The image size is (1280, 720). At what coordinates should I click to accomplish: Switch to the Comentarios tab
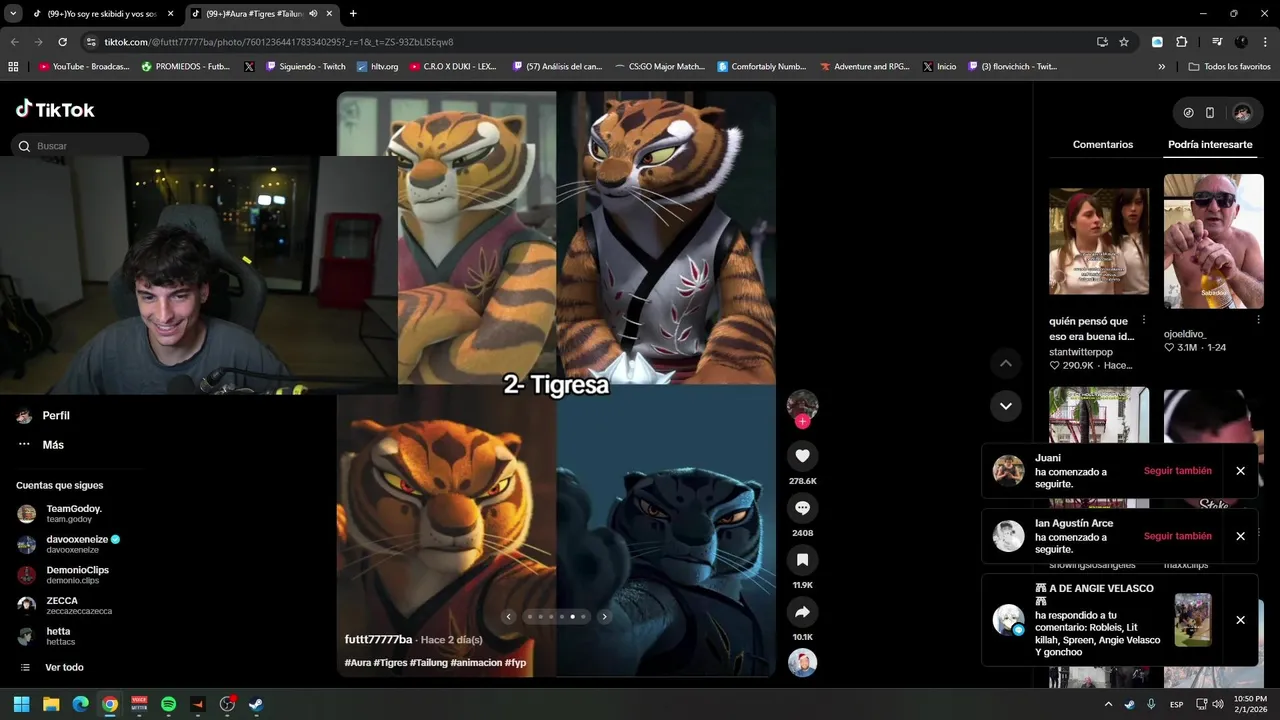pyautogui.click(x=1103, y=145)
